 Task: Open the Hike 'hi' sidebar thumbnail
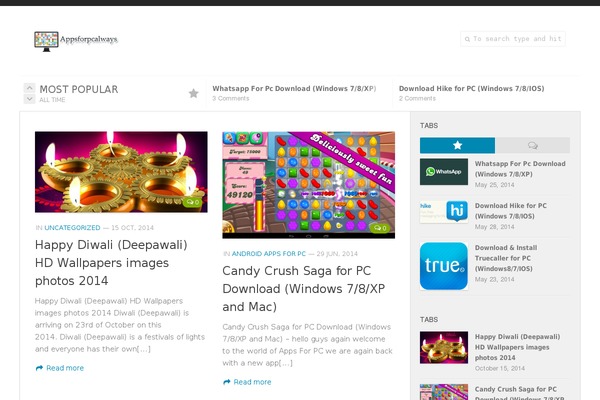[444, 212]
